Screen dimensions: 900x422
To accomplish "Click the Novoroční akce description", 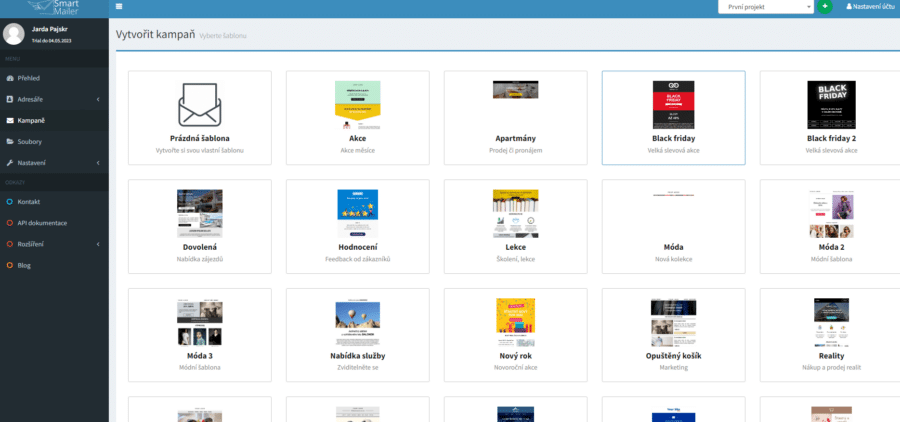I will [x=515, y=367].
